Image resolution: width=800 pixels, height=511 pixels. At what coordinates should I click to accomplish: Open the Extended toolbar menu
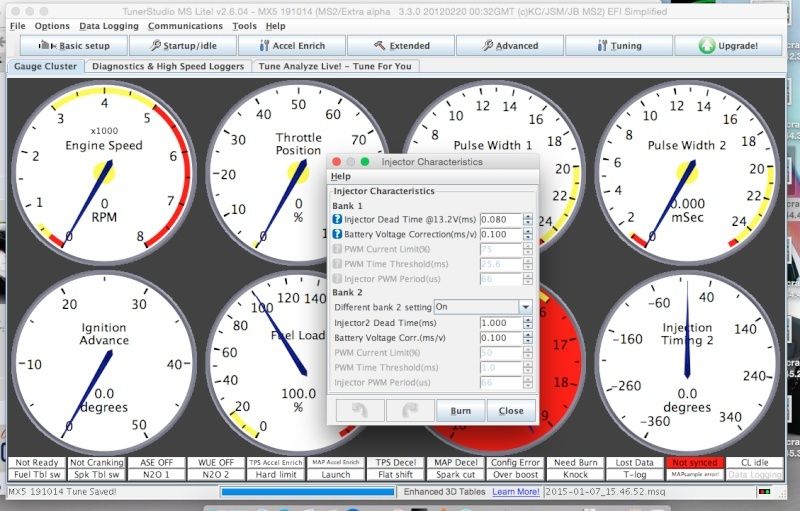401,45
